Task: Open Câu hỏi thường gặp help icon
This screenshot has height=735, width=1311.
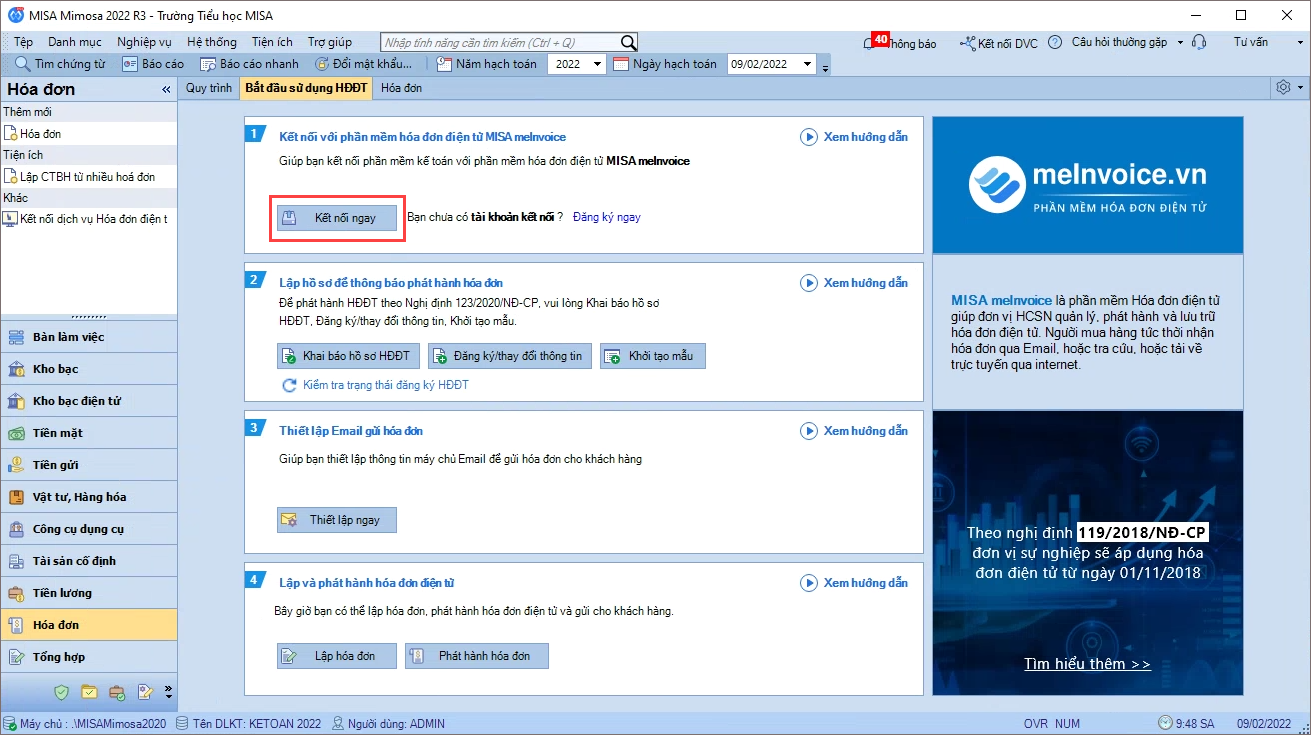Action: [1057, 43]
